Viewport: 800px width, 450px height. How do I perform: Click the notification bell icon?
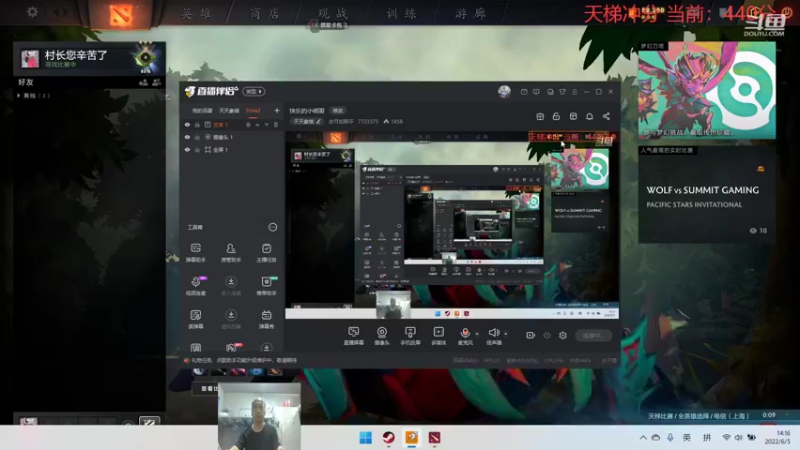pos(589,116)
